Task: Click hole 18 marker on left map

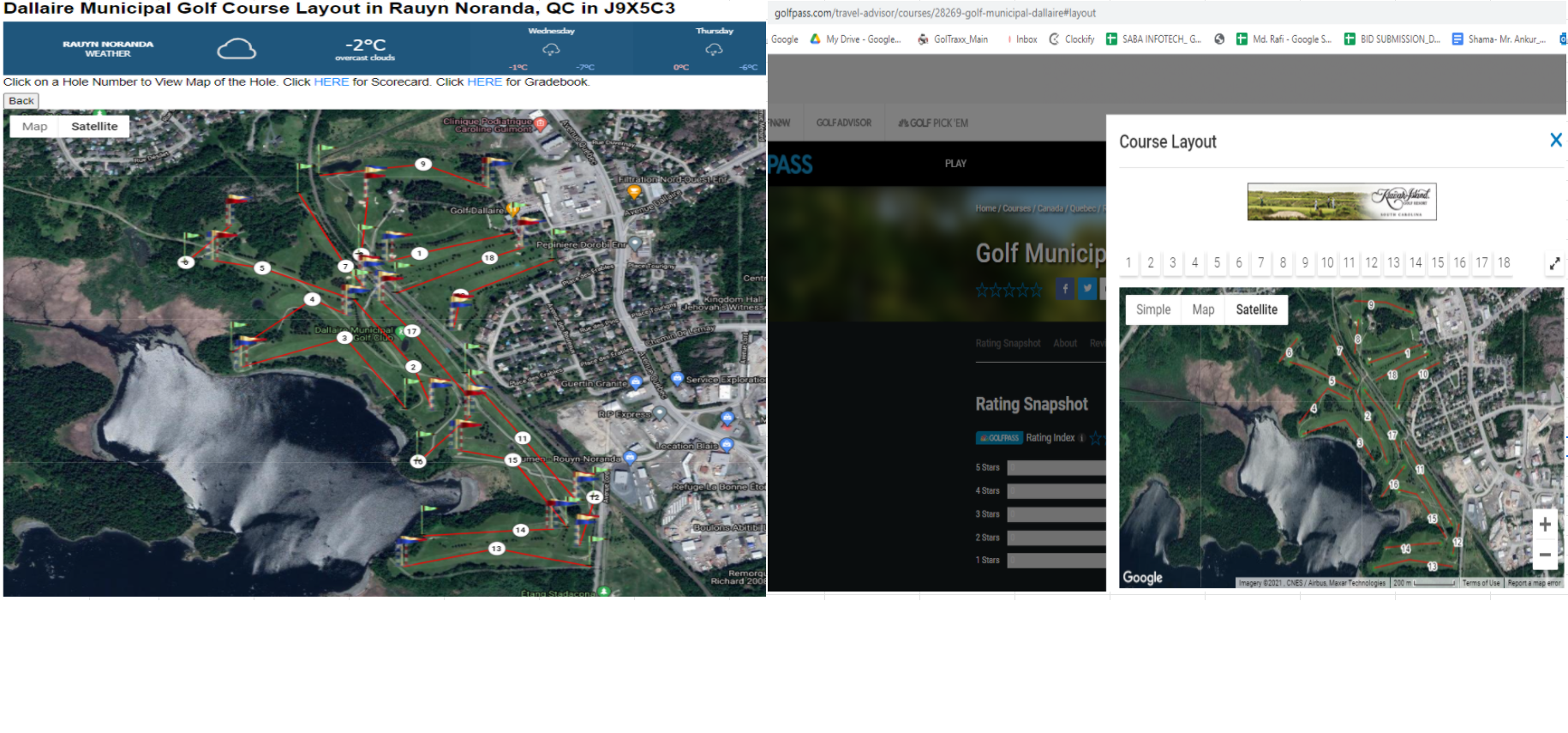Action: (x=489, y=257)
